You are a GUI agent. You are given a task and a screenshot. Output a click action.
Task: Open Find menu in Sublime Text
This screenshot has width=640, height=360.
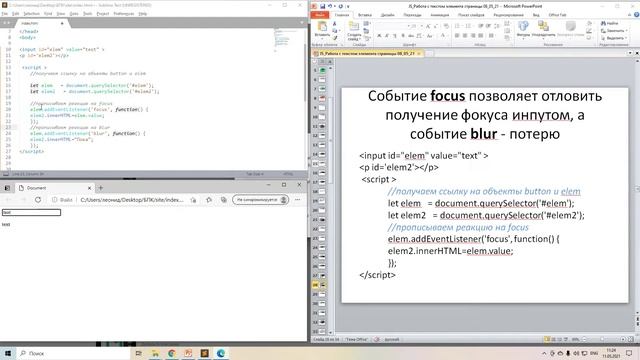48,13
